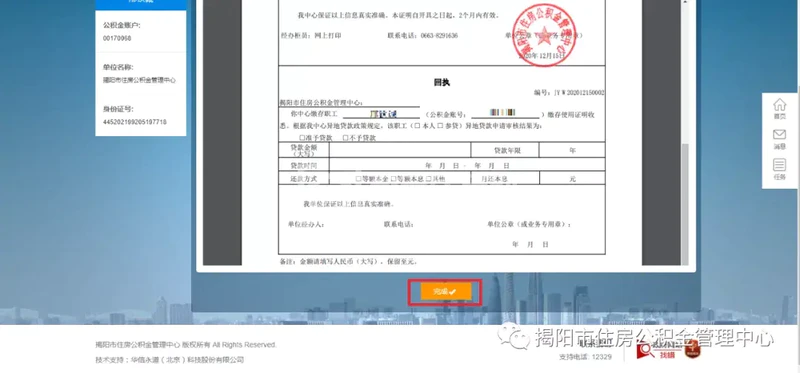Click the 单位公章（或业务专用章） label
This screenshot has height=373, width=800.
(x=529, y=224)
